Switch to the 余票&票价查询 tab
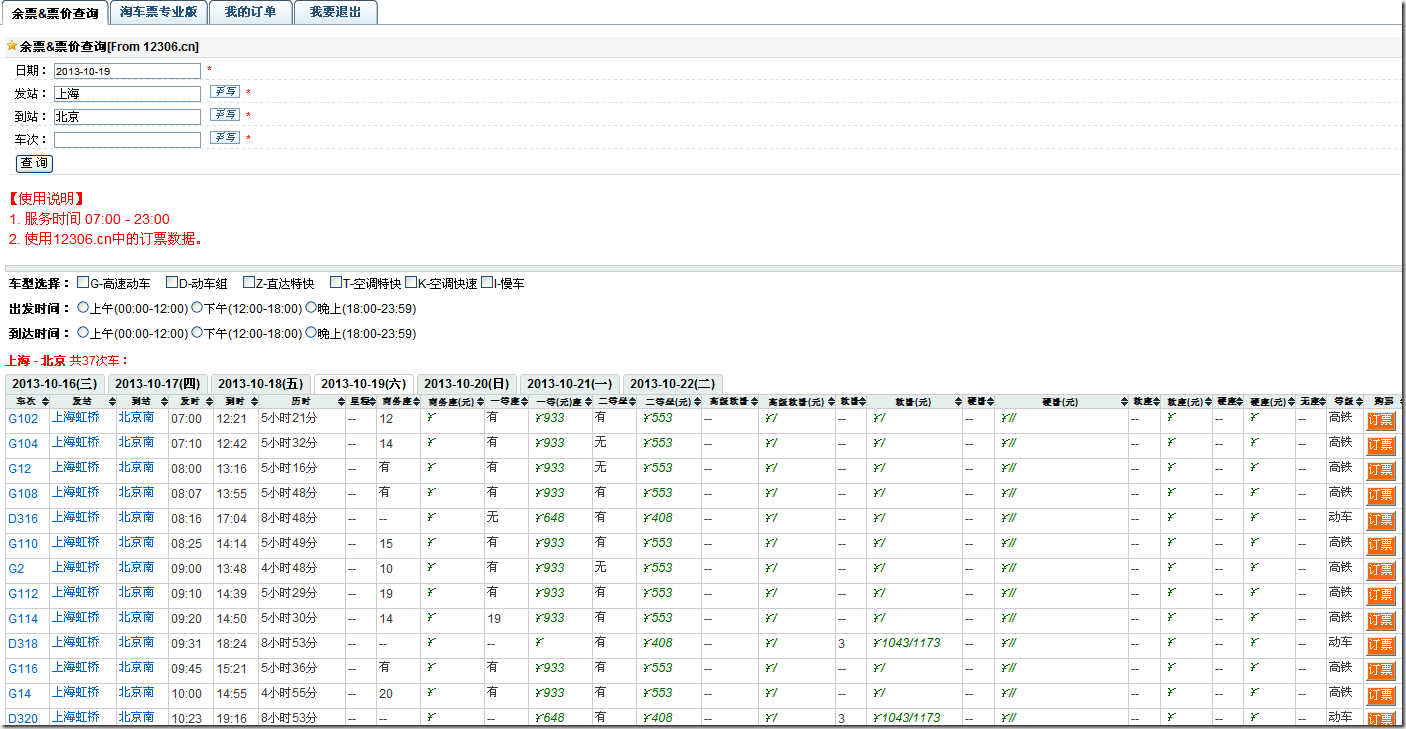The image size is (1406, 729). coord(54,13)
